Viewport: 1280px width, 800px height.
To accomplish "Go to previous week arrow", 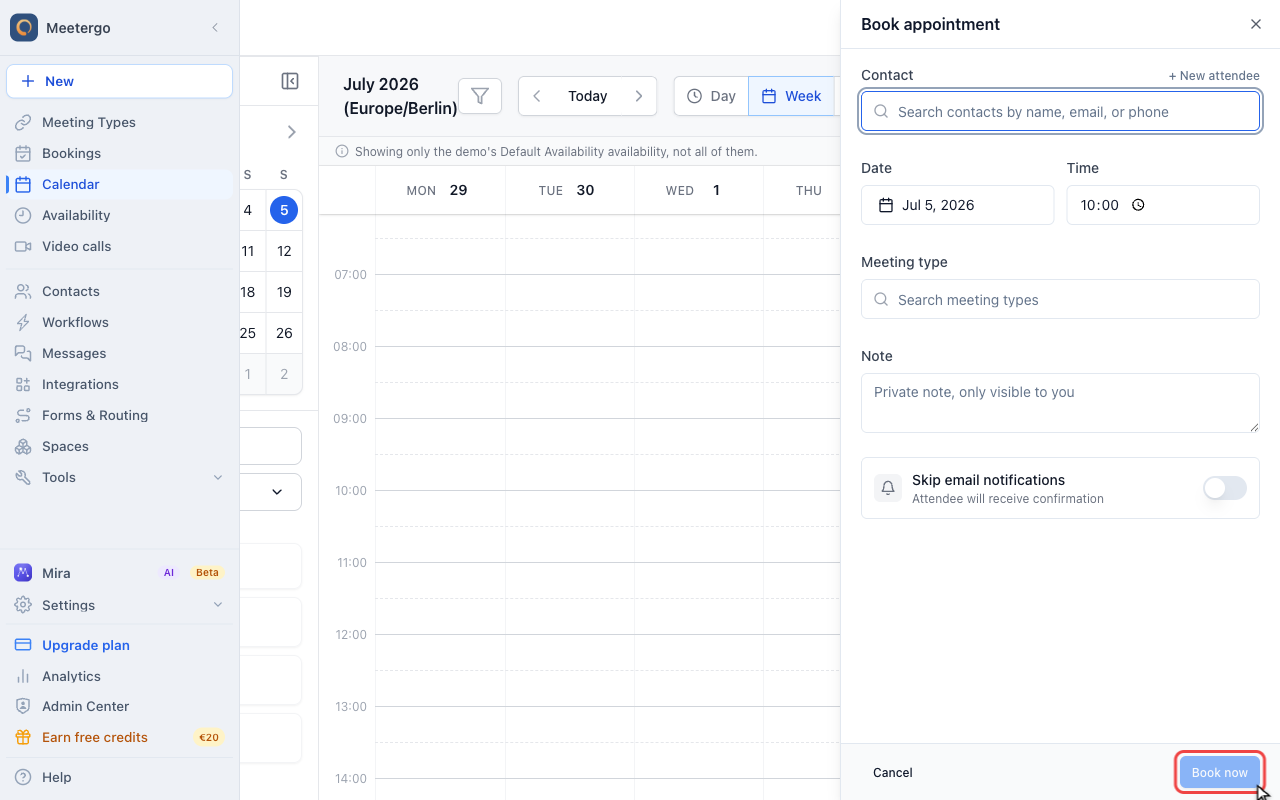I will (537, 96).
